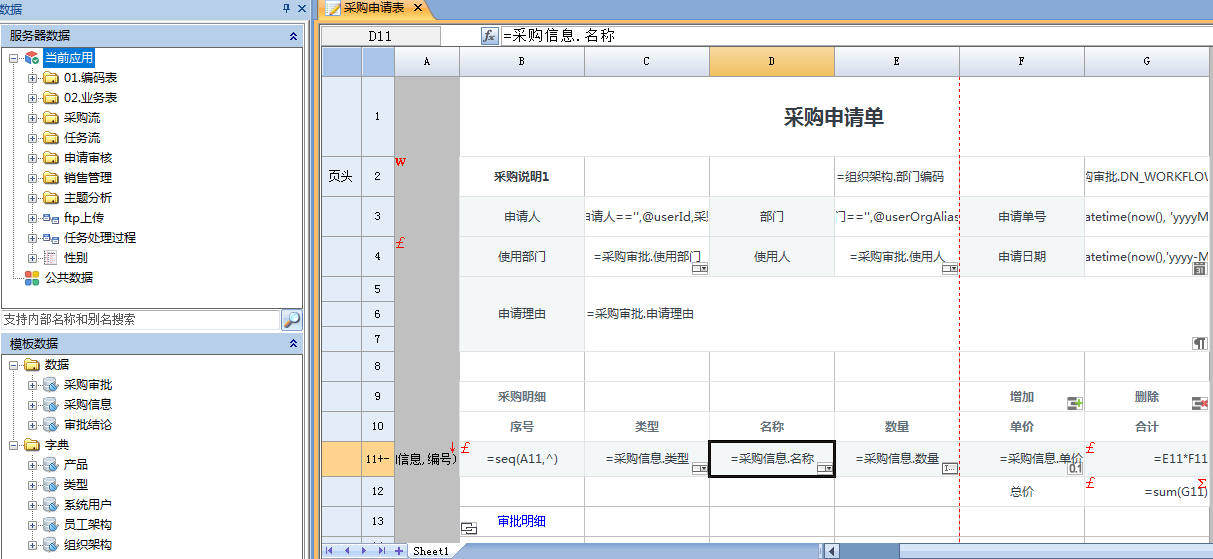This screenshot has width=1213, height=559.
Task: Click the 审批明细 link in the sheet
Action: [x=521, y=522]
